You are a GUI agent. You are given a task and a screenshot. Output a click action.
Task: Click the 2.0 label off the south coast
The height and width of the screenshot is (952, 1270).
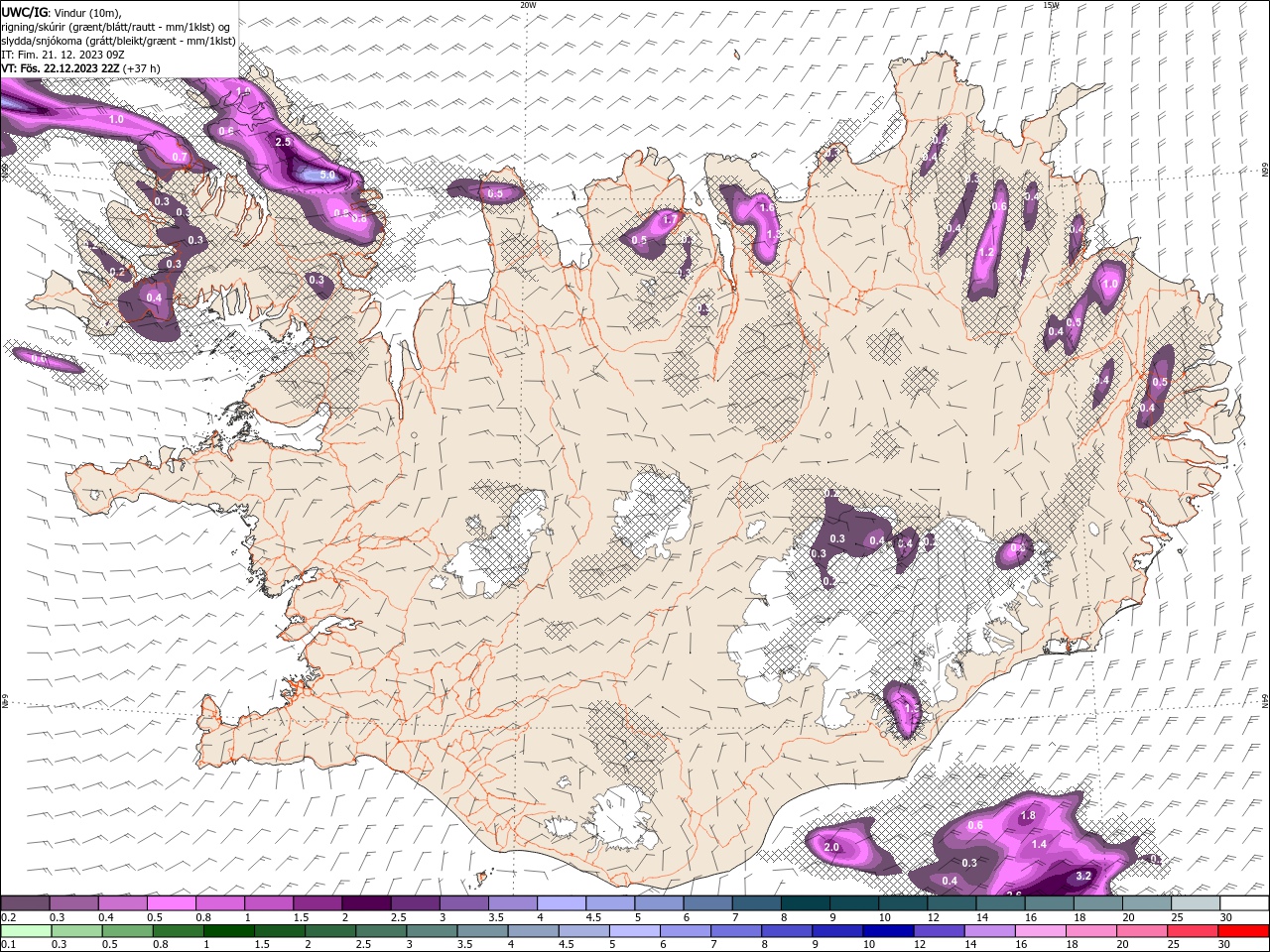click(831, 847)
